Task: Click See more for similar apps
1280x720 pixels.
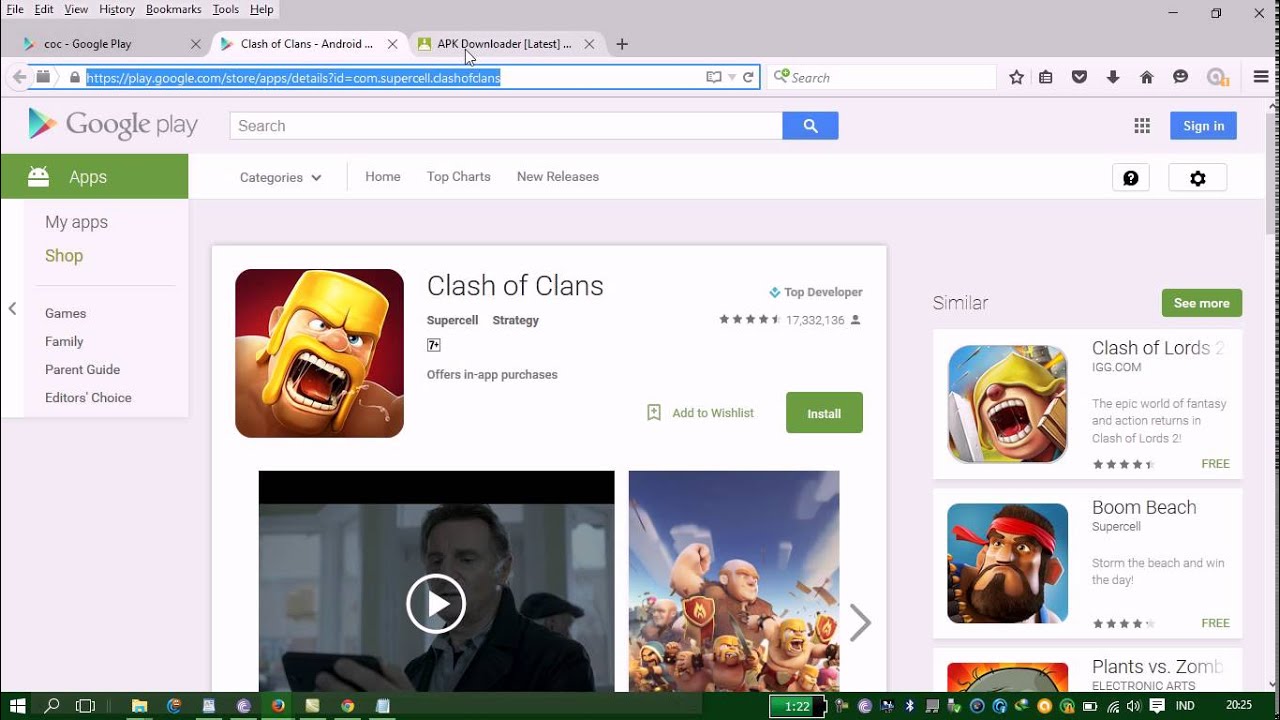Action: click(1202, 303)
